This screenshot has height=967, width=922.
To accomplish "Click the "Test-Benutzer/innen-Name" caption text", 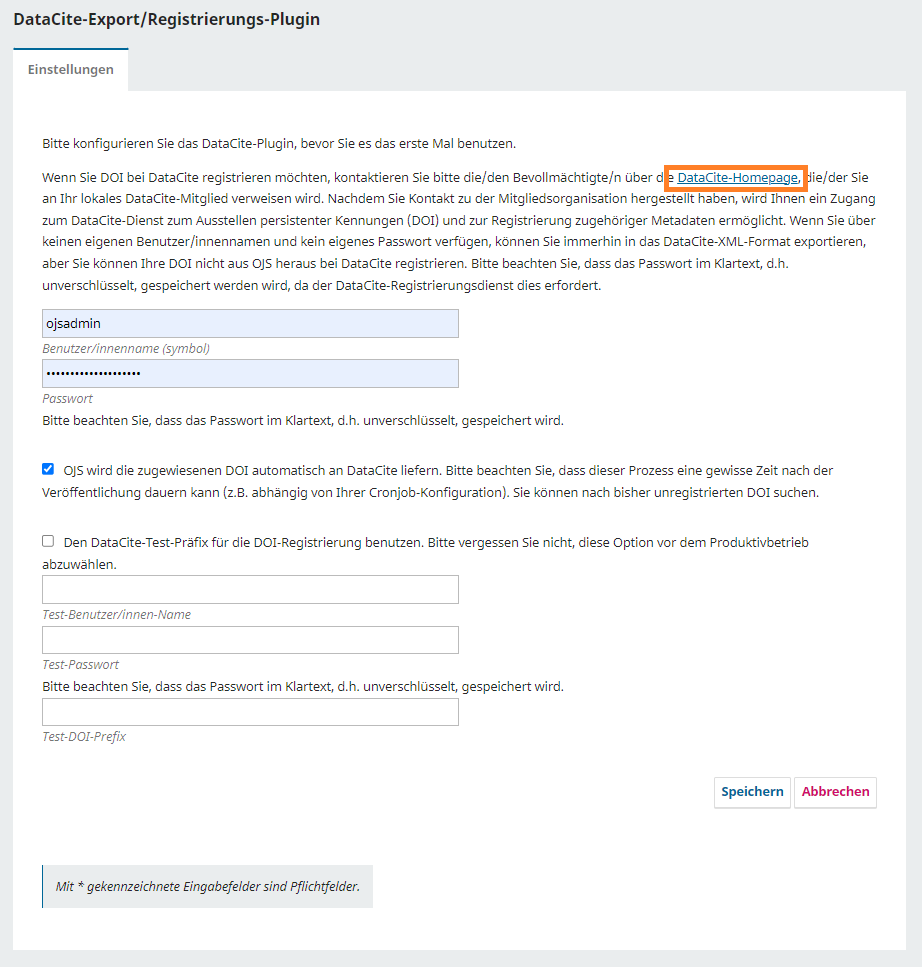I will pyautogui.click(x=116, y=615).
